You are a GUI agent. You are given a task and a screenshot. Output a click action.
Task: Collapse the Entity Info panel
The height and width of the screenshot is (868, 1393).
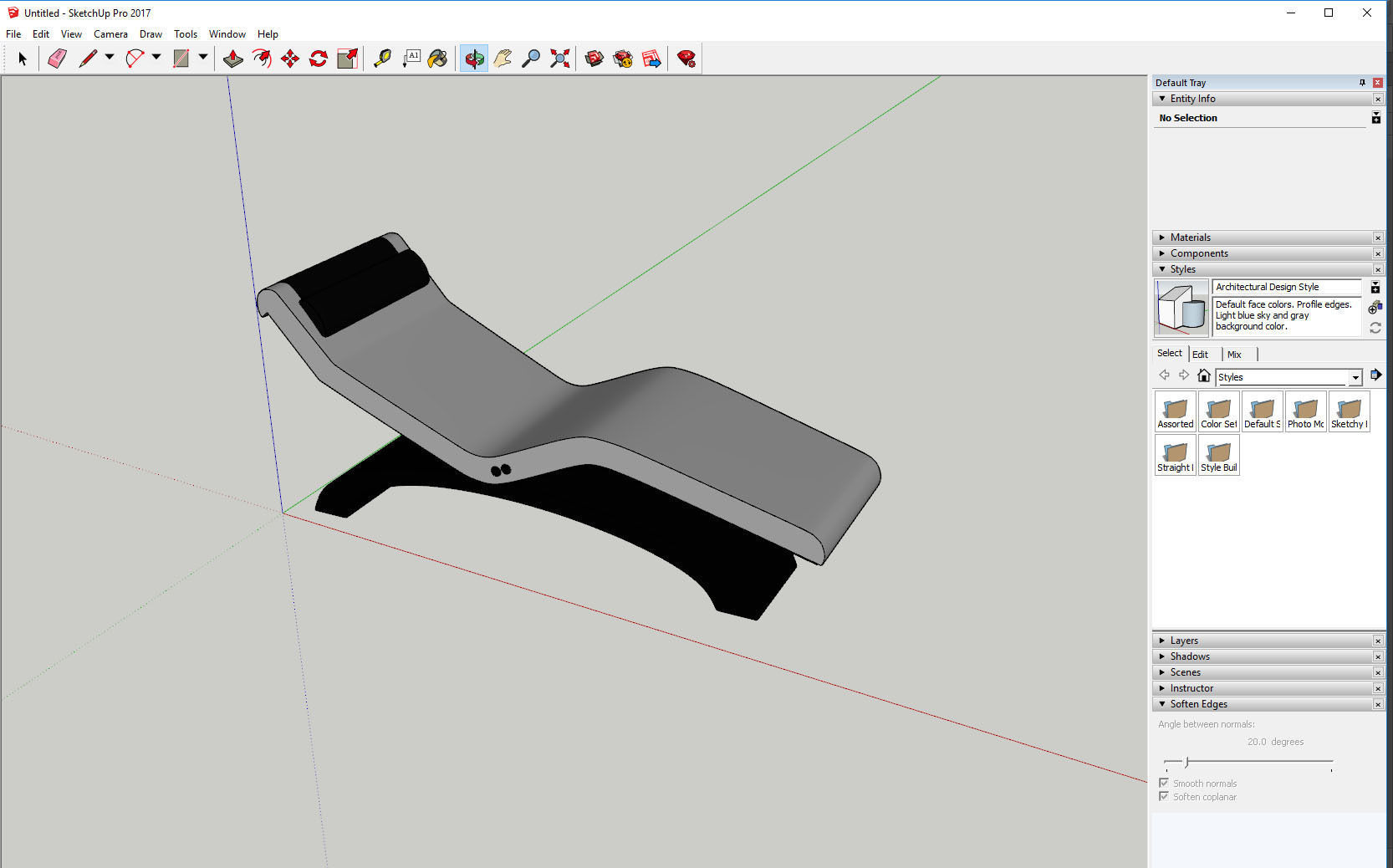pyautogui.click(x=1162, y=99)
